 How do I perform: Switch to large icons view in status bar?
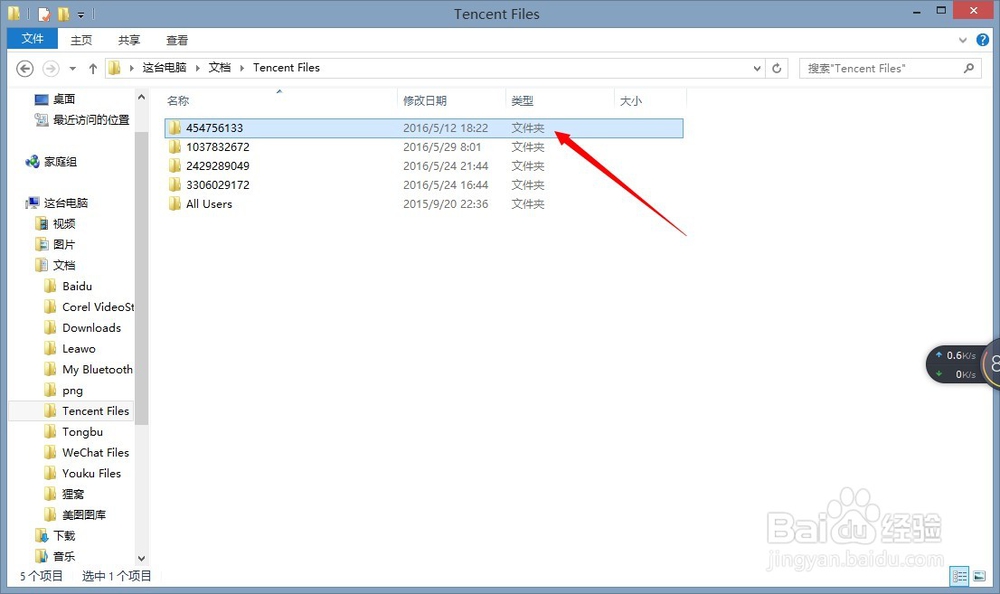[x=980, y=576]
